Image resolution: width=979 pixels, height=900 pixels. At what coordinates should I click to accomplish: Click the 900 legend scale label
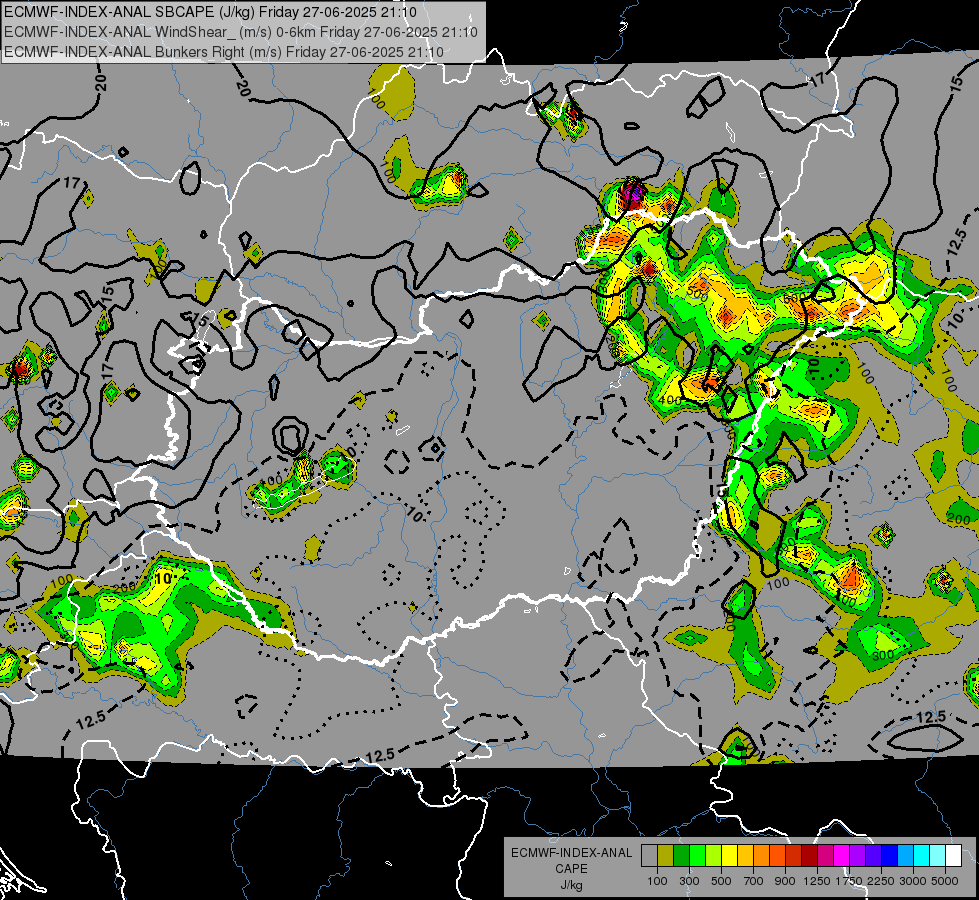click(785, 881)
